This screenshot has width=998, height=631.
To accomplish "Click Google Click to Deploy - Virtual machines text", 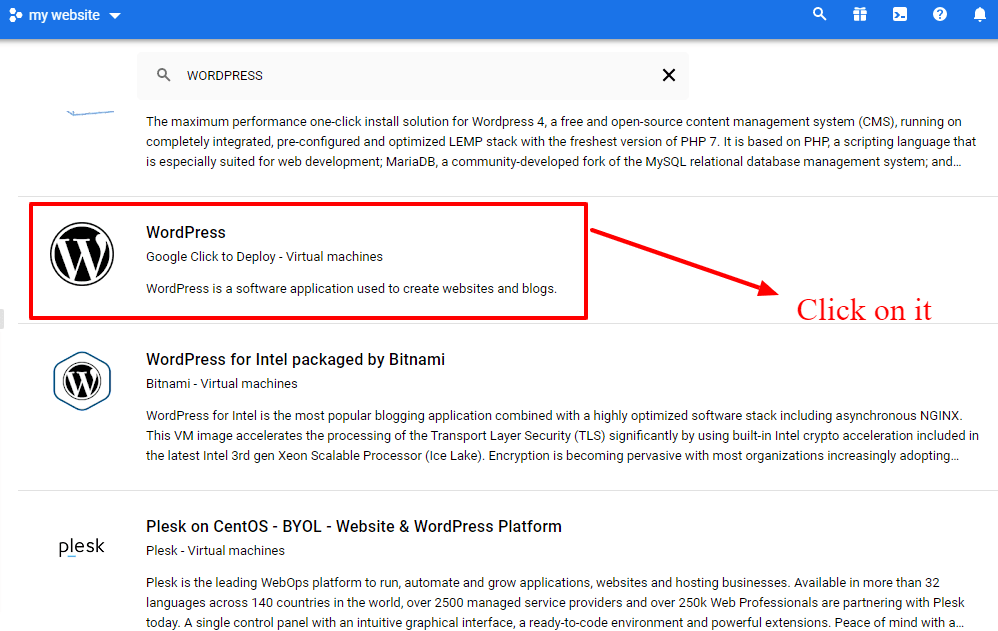I will coord(264,257).
